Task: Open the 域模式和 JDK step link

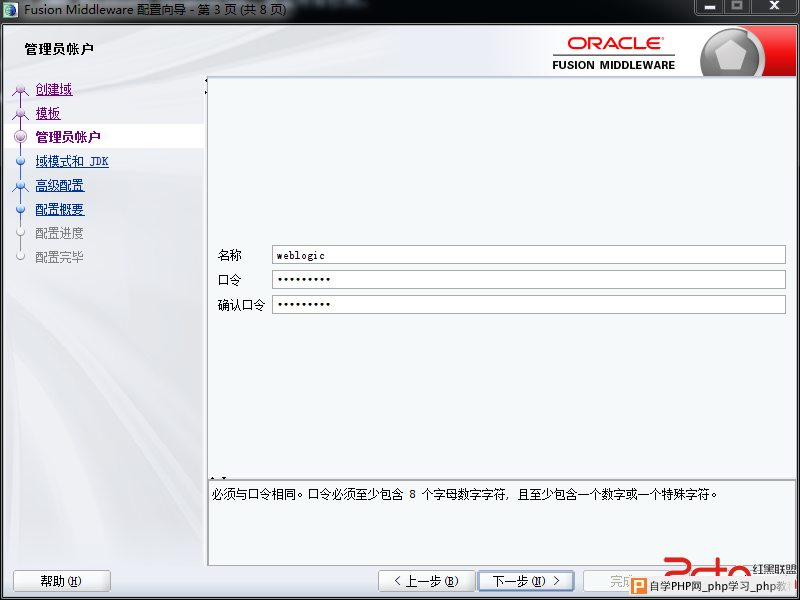Action: (x=72, y=161)
